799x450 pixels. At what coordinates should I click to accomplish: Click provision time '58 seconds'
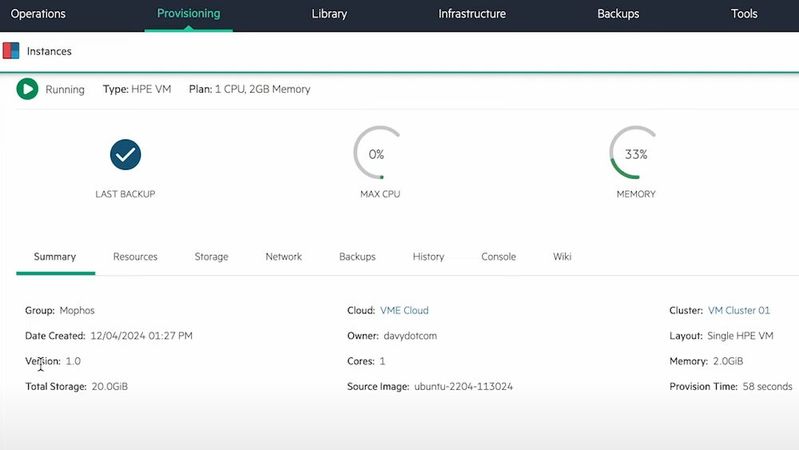tap(767, 387)
